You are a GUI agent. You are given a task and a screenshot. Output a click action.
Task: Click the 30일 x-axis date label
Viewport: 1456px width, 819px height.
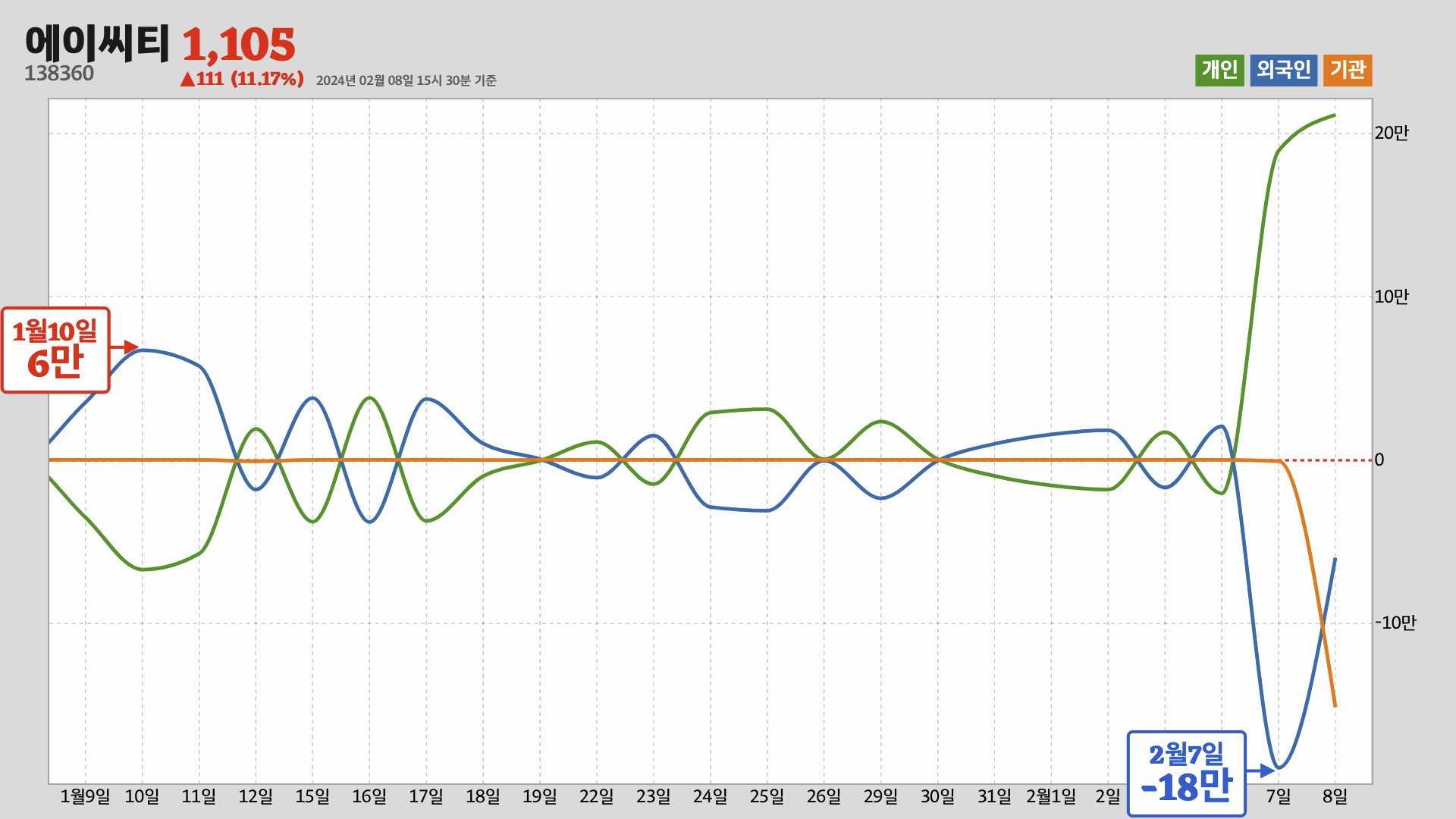pos(938,797)
